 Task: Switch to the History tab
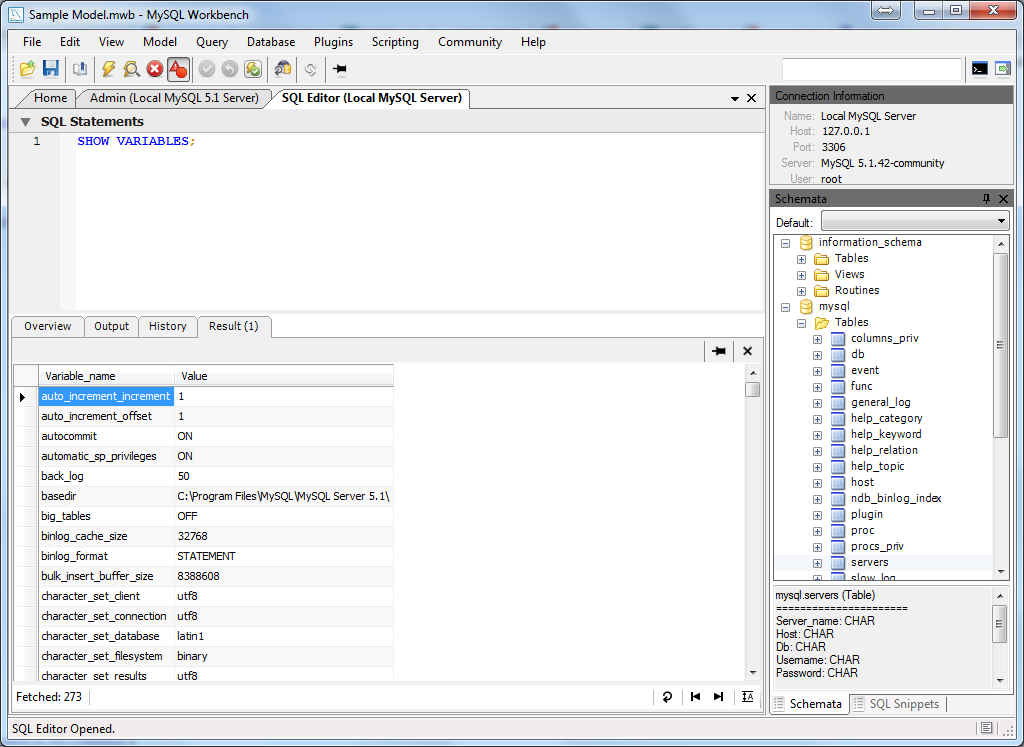click(x=167, y=326)
